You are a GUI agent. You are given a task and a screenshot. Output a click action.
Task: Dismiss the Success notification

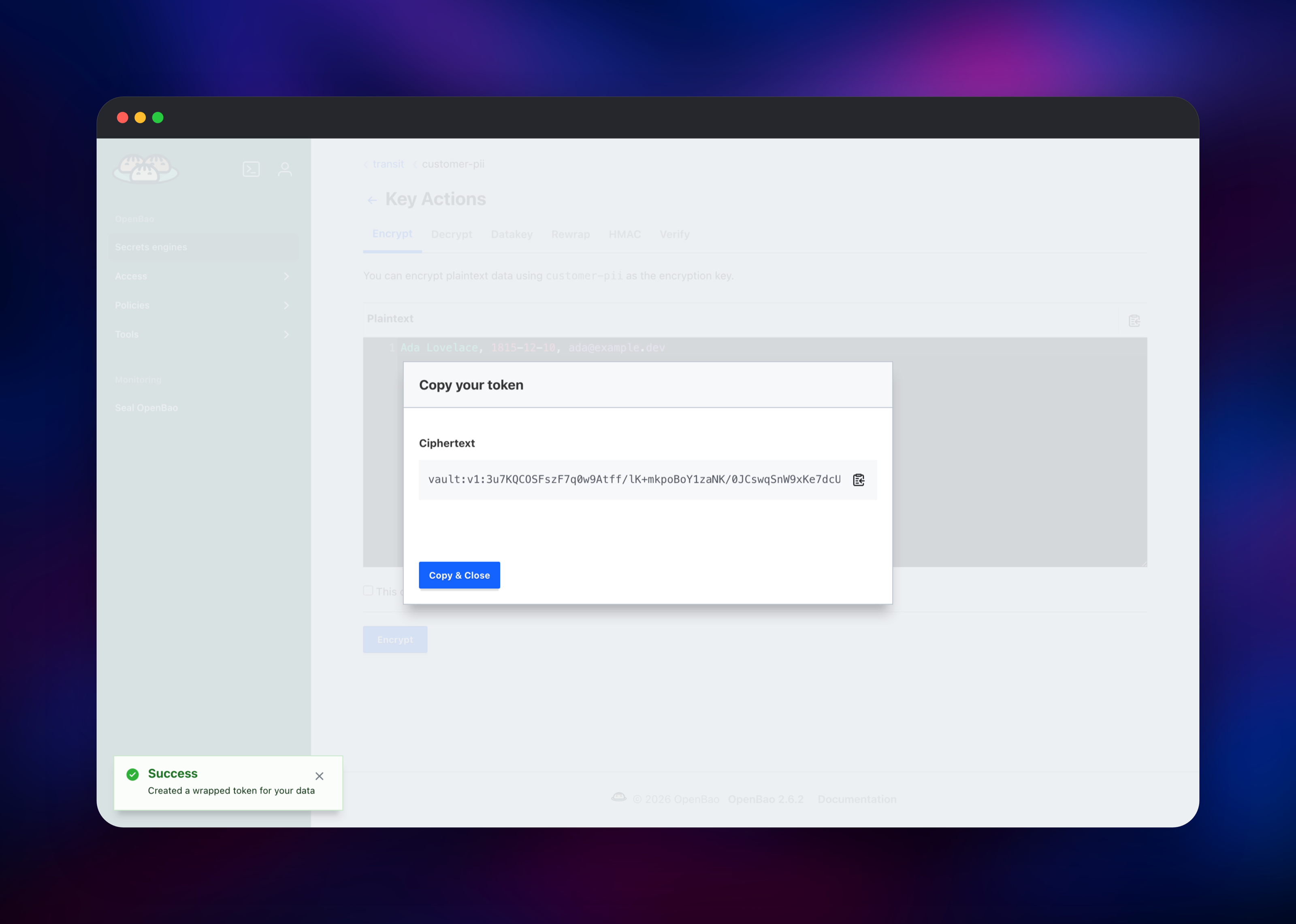[x=319, y=776]
